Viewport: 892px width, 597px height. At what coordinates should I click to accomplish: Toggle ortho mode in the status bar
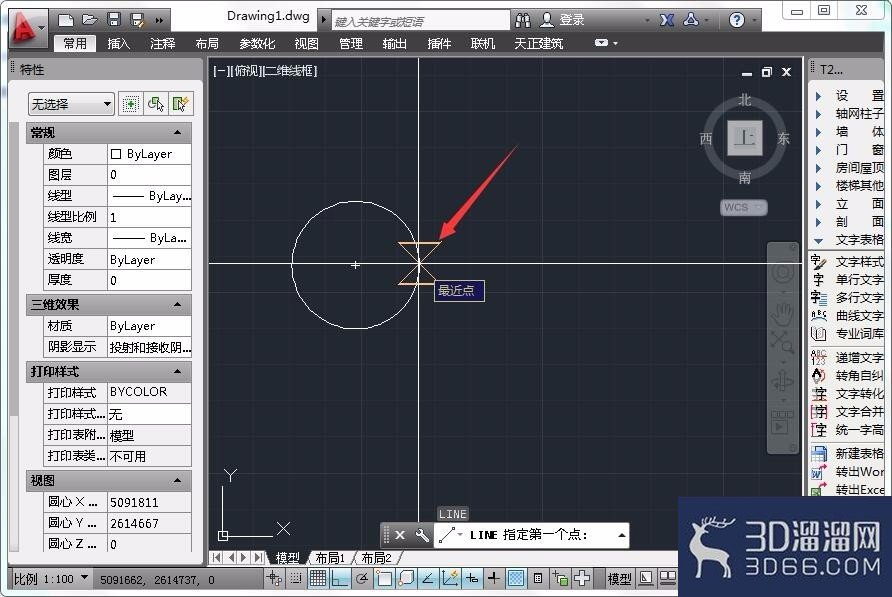point(340,578)
